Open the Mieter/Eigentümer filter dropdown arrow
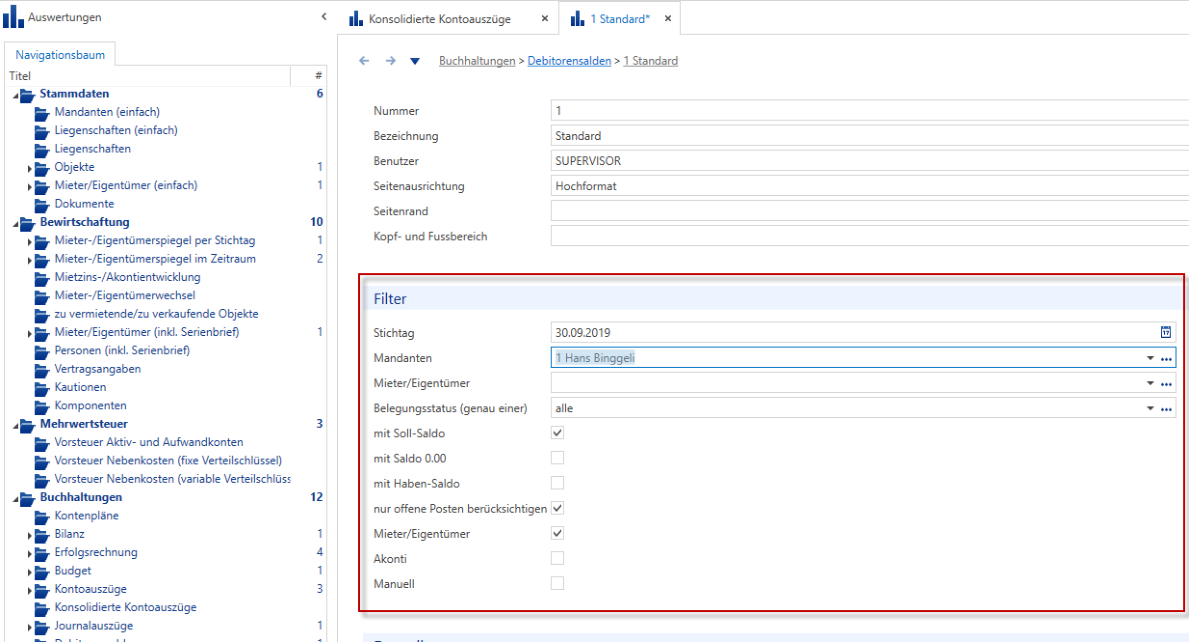Viewport: 1189px width, 642px height. point(1150,384)
